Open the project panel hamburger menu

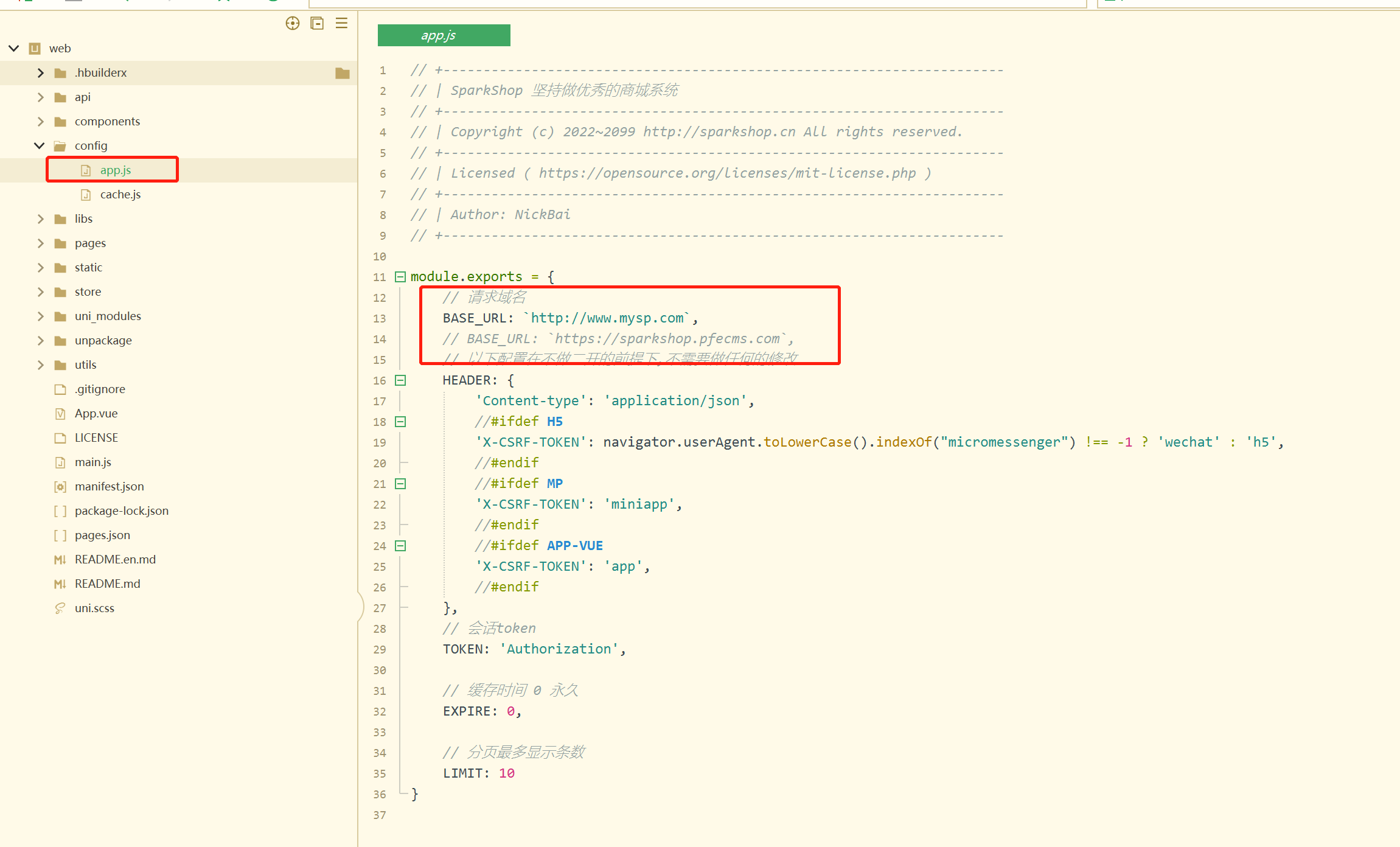[x=341, y=23]
